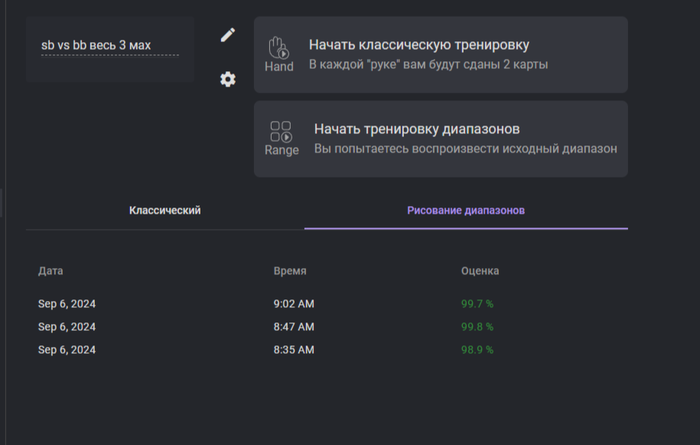Start classic training via "Начать классическую тренировку"
This screenshot has height=445, width=700.
419,45
